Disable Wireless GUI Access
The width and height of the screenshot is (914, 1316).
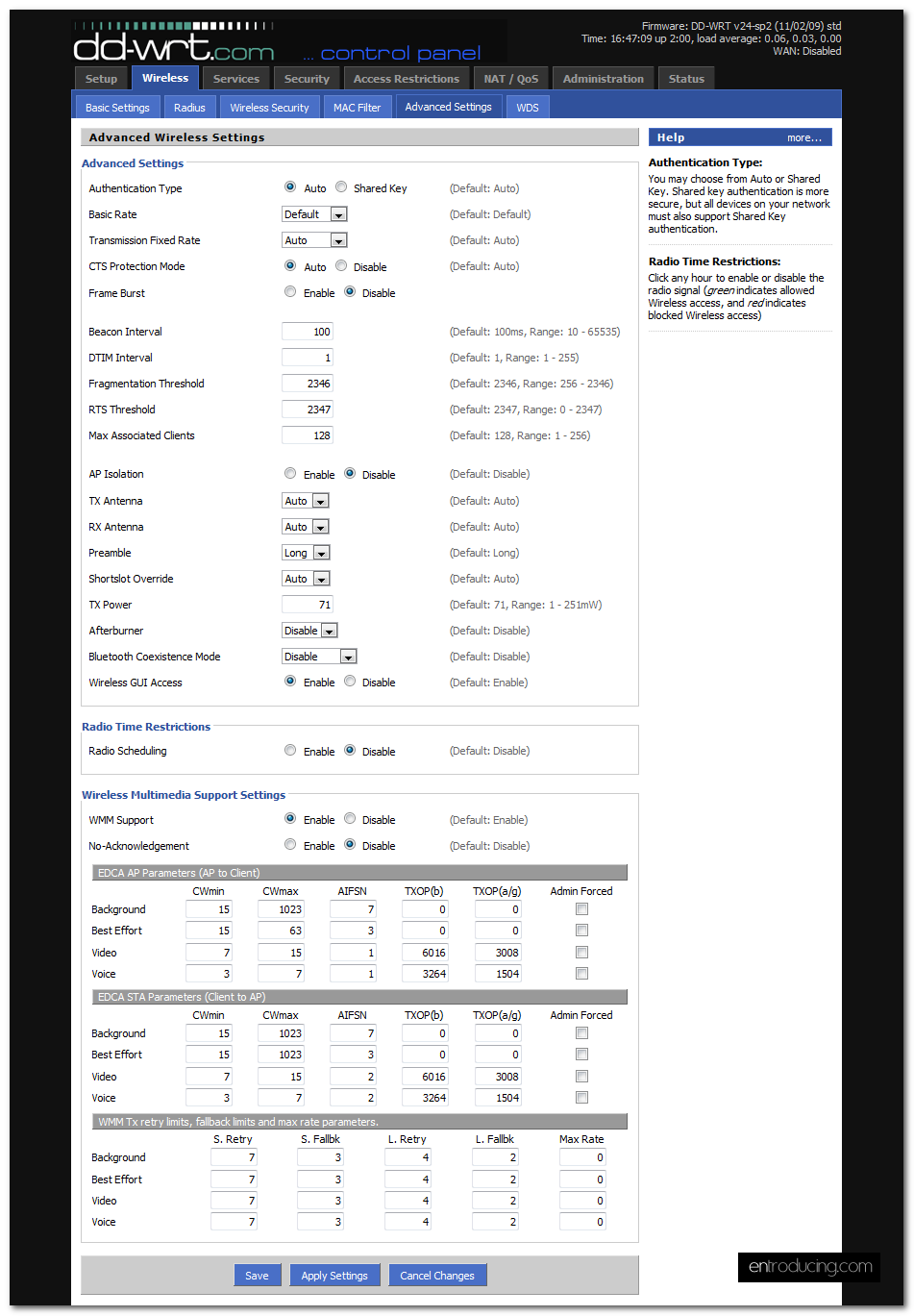[350, 682]
